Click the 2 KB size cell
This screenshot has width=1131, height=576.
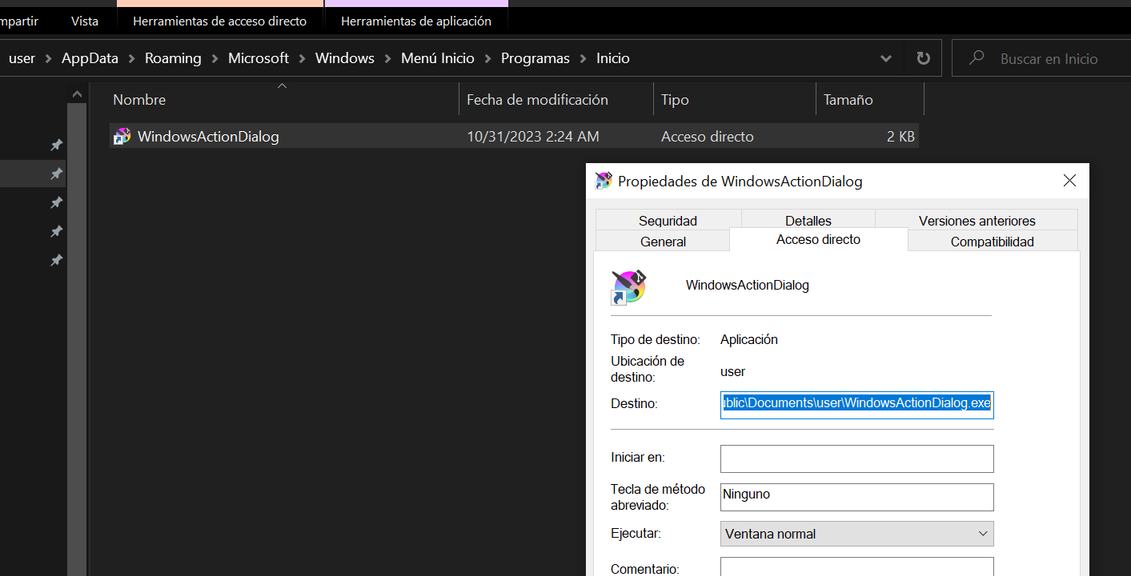click(x=901, y=136)
